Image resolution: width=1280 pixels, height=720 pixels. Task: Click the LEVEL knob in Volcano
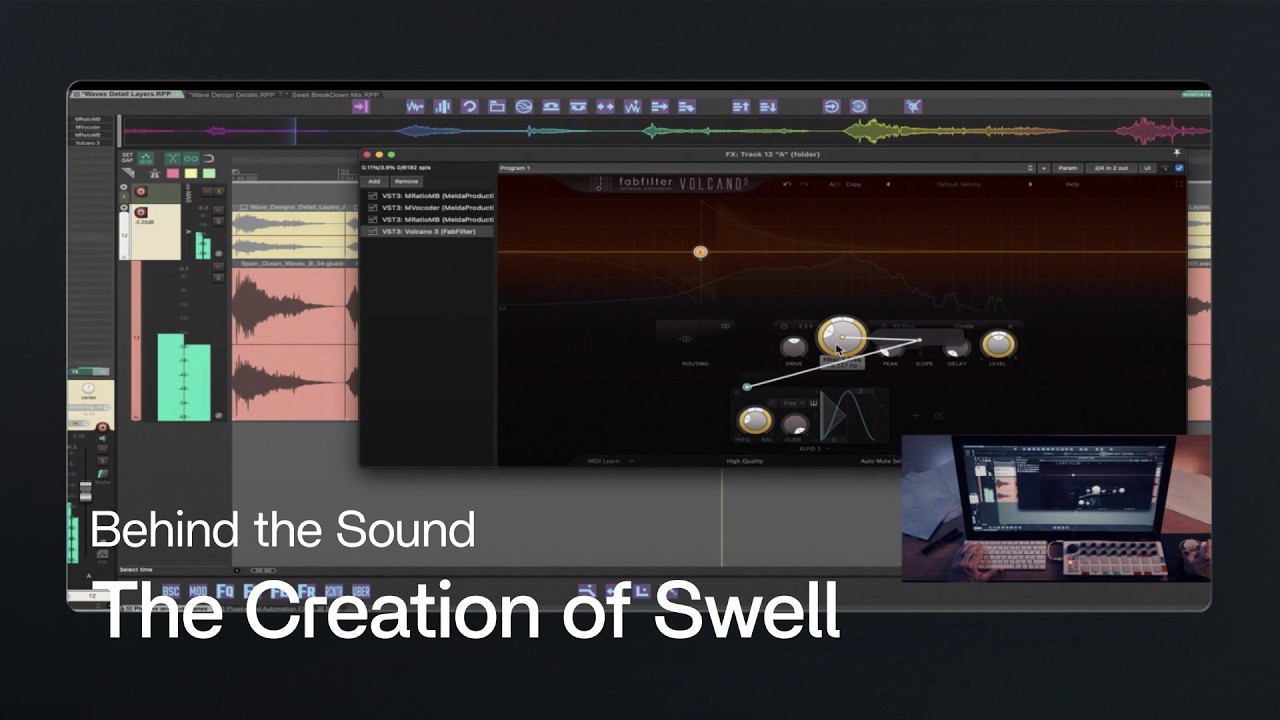(997, 343)
